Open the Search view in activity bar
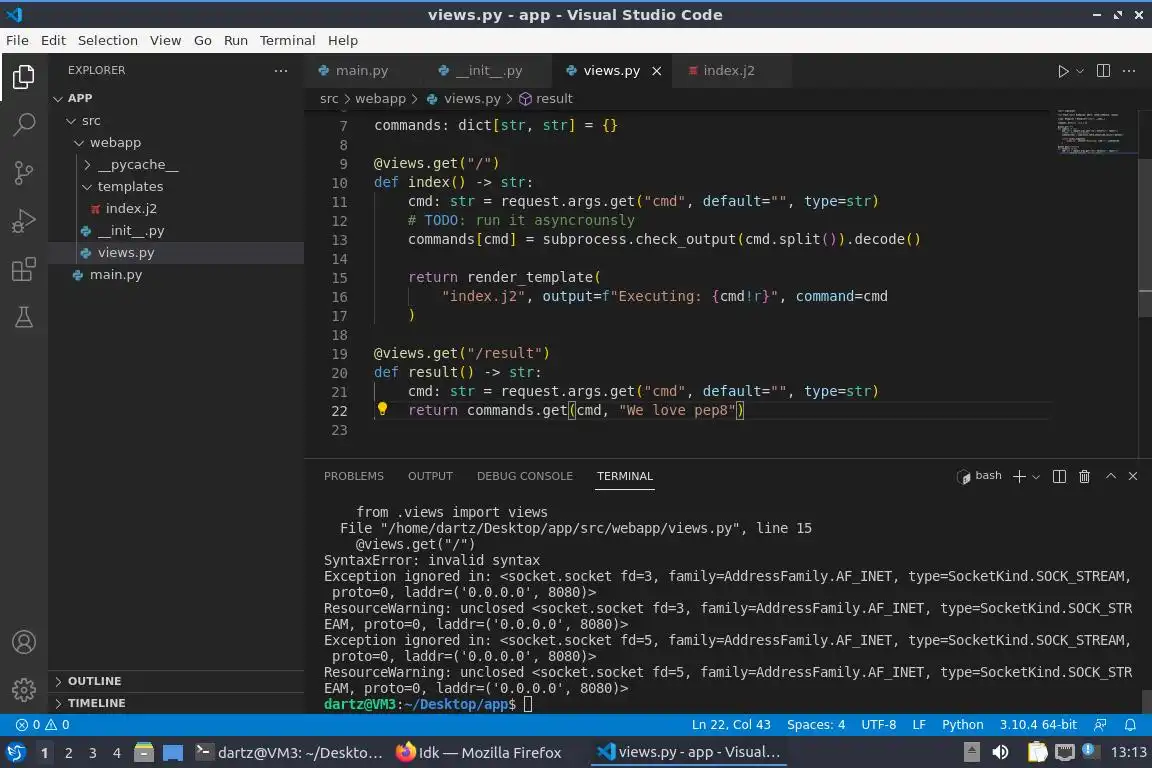The image size is (1152, 768). (x=24, y=124)
